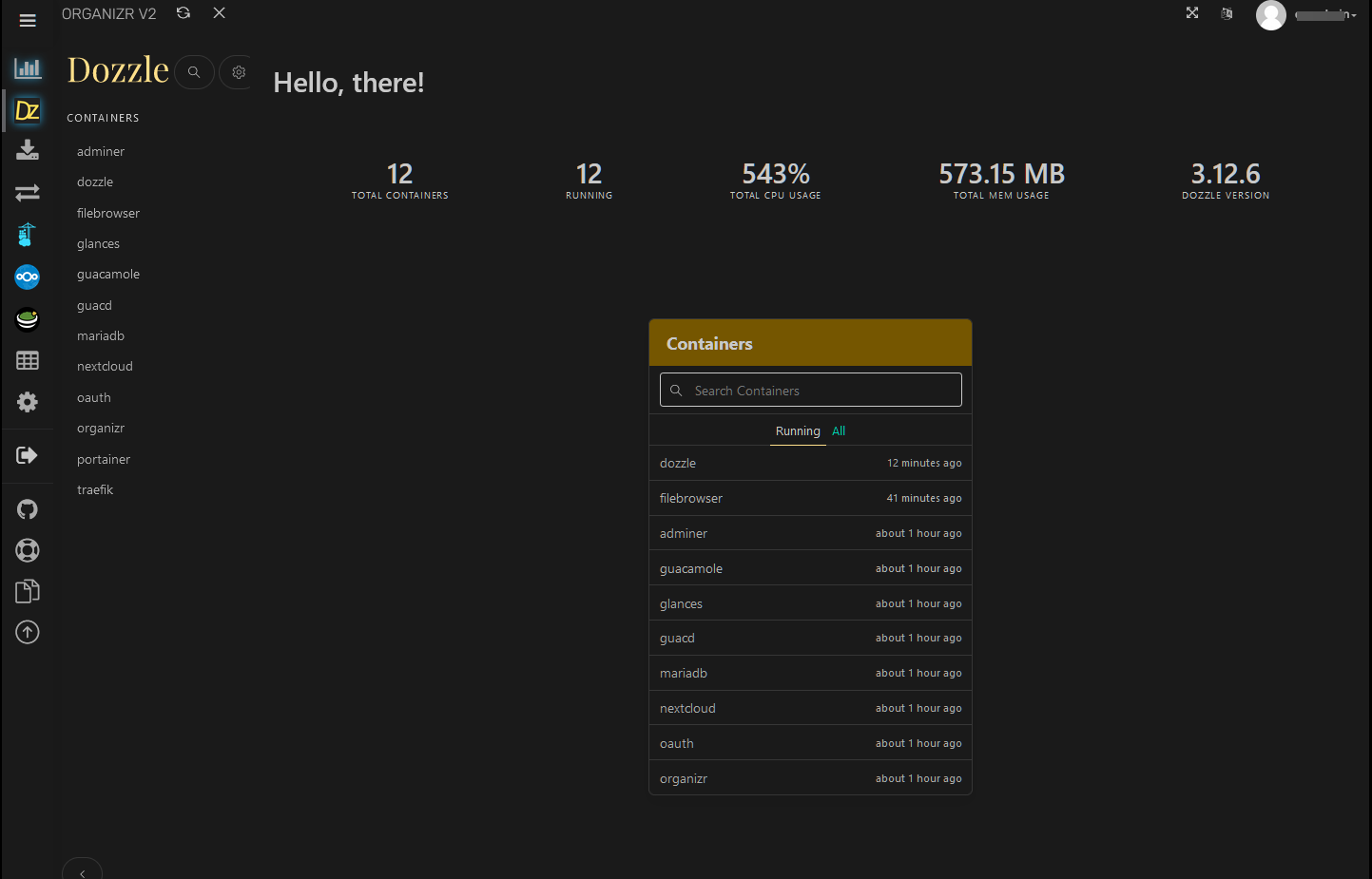1372x879 pixels.
Task: Switch to the Running containers tab
Action: (x=798, y=431)
